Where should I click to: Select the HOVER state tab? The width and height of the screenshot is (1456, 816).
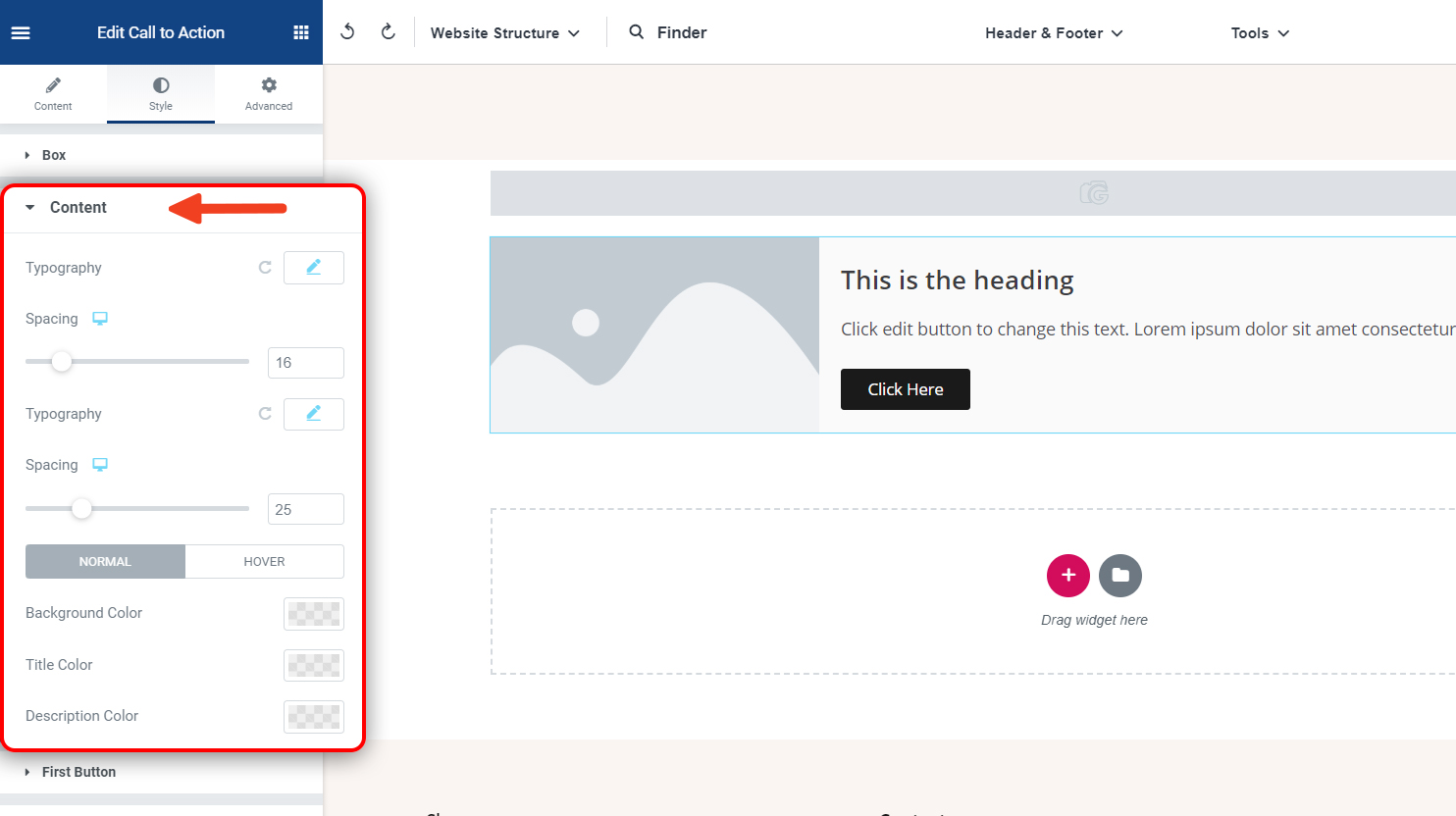point(264,561)
